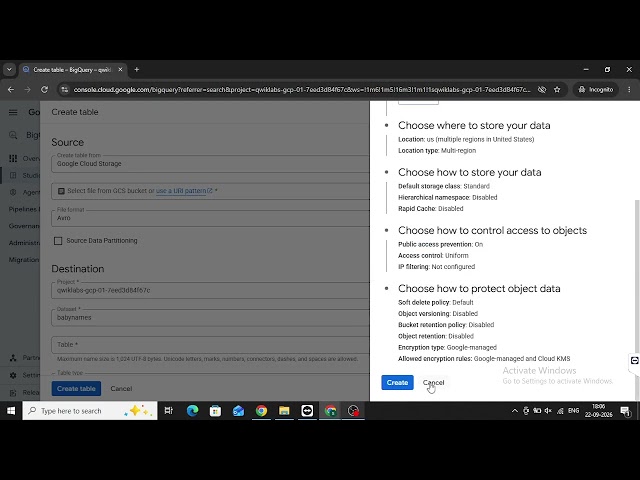Image resolution: width=640 pixels, height=480 pixels.
Task: Open Release notes in the sidebar
Action: coord(24,393)
